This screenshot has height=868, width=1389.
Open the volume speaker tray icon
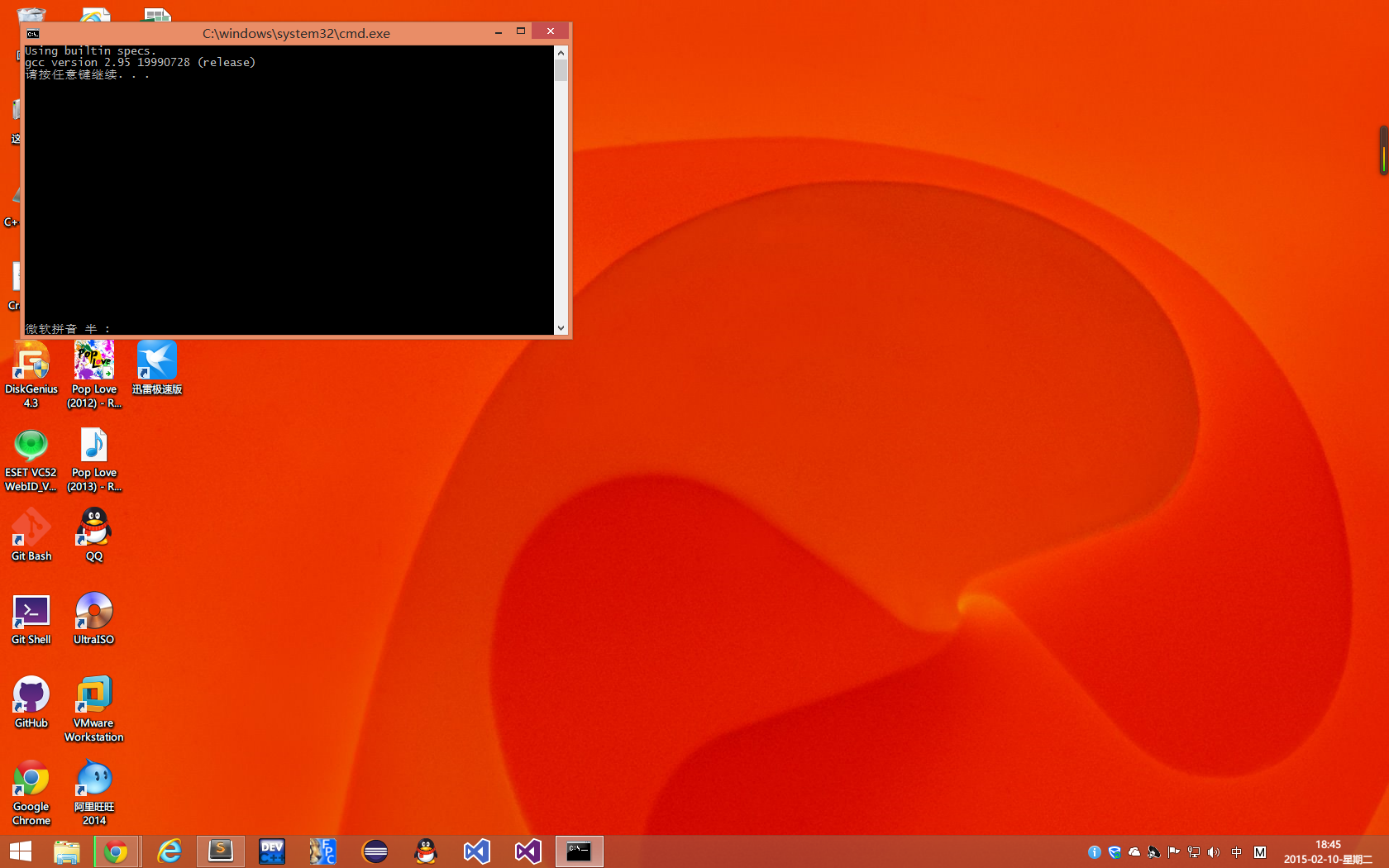pyautogui.click(x=1214, y=852)
